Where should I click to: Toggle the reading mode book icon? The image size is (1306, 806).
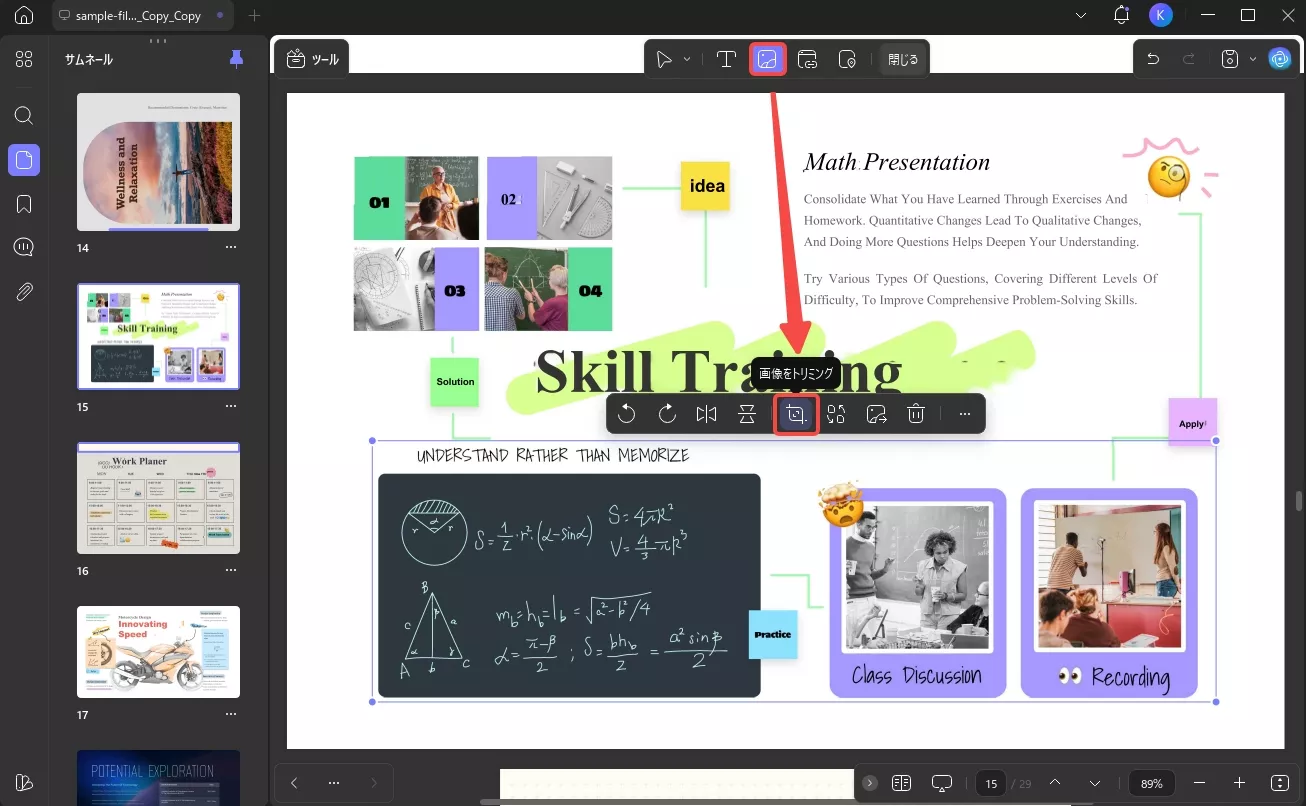pyautogui.click(x=901, y=783)
